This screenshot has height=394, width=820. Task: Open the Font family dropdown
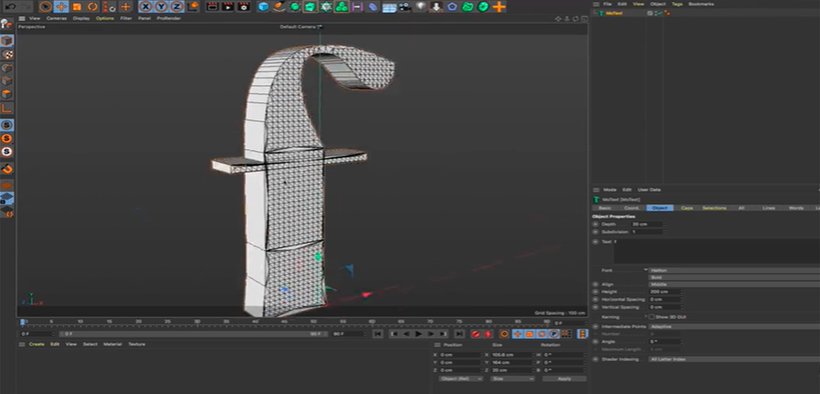click(734, 270)
